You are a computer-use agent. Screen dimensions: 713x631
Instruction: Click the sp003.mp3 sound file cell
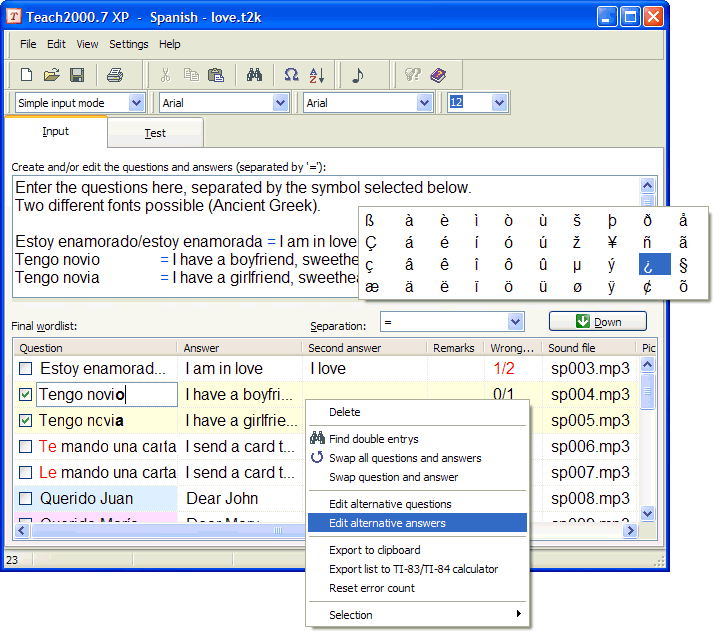tap(590, 368)
